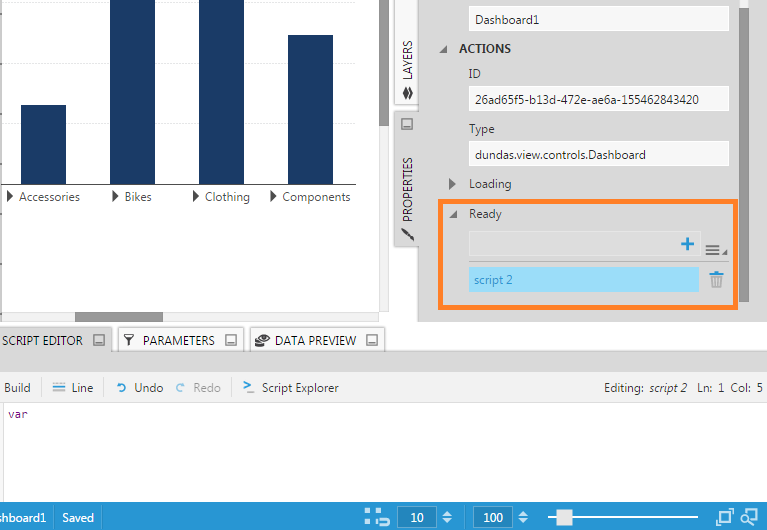Click the canvas horizontal scrollbar thumb
Viewport: 767px width, 530px height.
pos(119,317)
